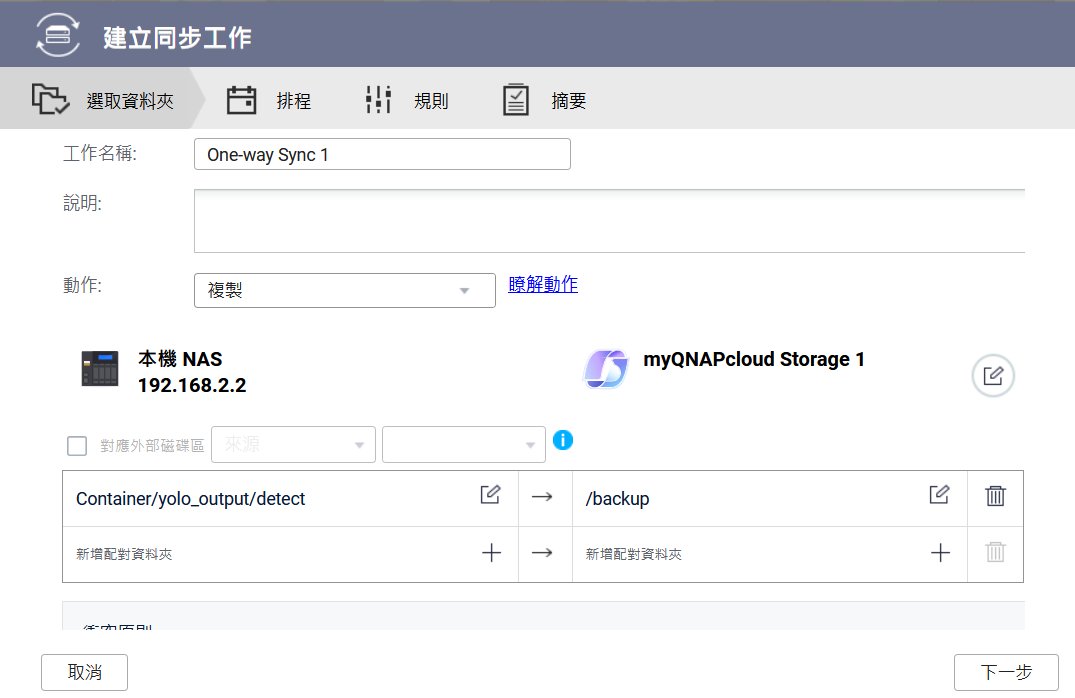Click the 對應外部磁碟區 label text
Screen dimensions: 1075x698
point(152,446)
